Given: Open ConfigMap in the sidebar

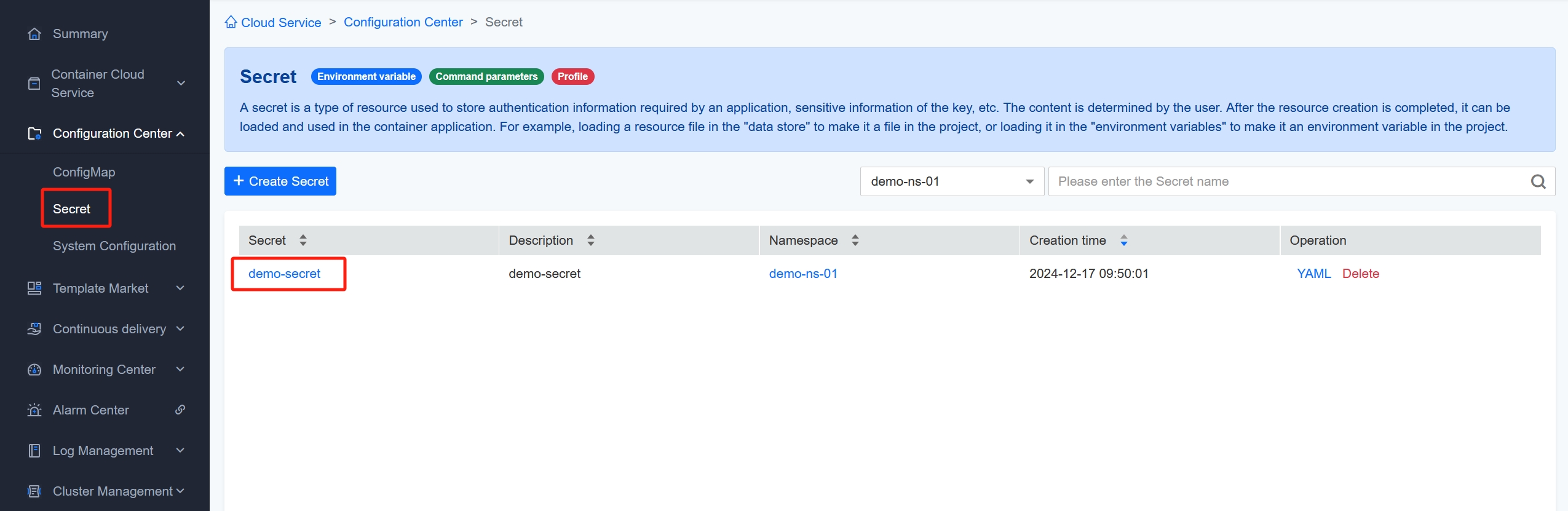Looking at the screenshot, I should pyautogui.click(x=84, y=172).
